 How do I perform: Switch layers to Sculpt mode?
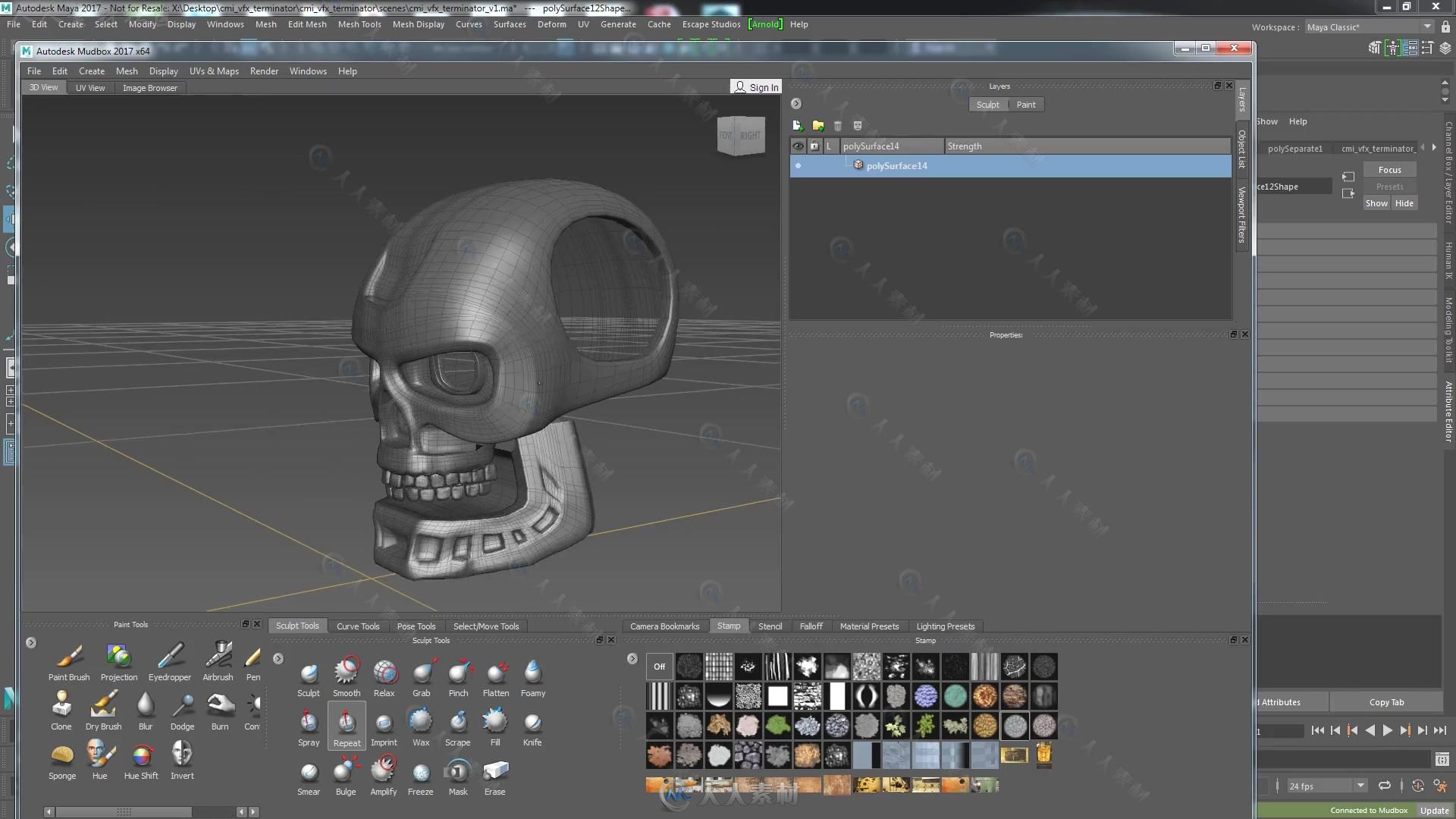[987, 105]
